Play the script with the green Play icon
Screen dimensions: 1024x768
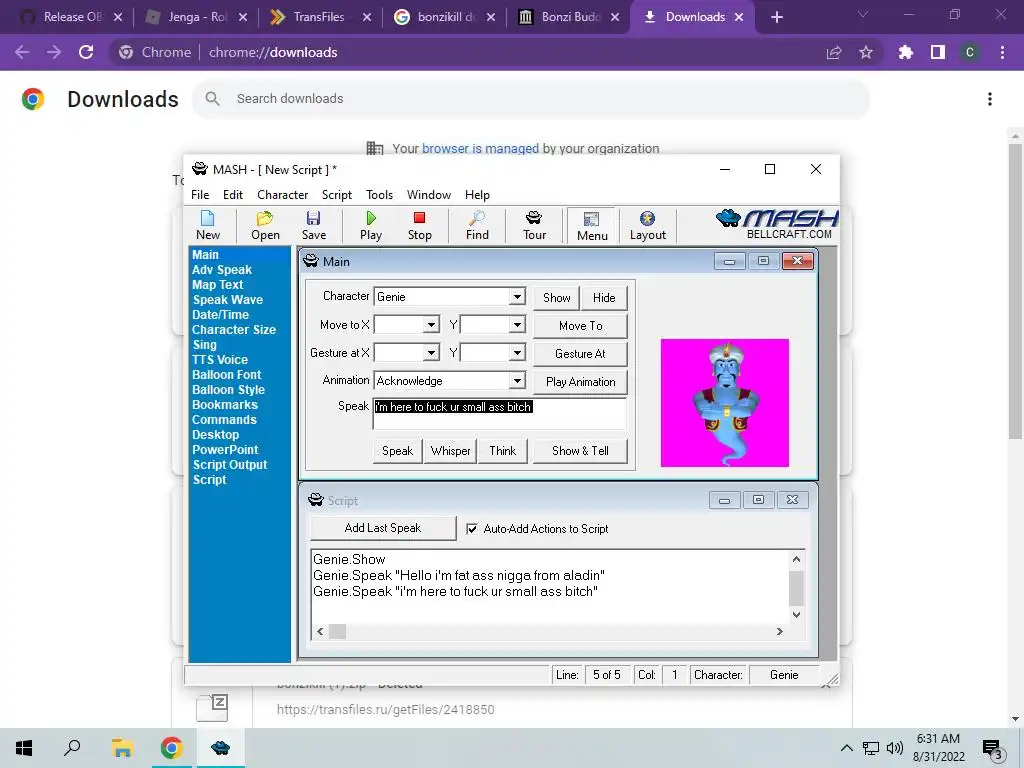point(371,225)
